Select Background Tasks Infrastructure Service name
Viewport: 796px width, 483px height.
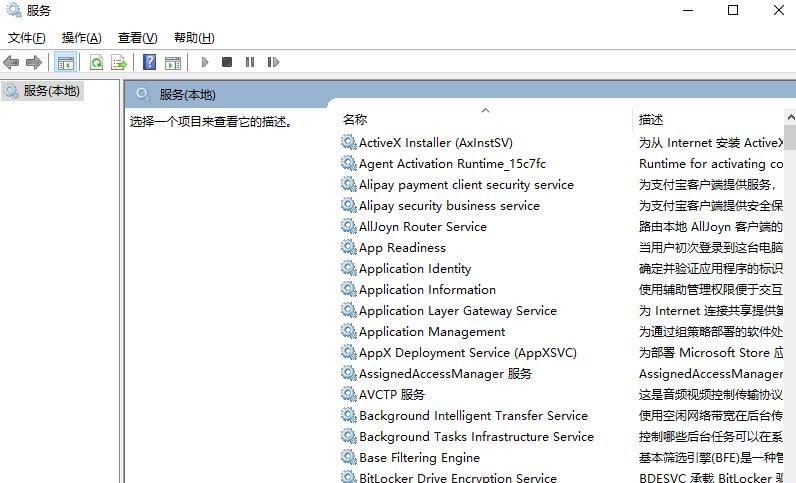click(x=476, y=437)
